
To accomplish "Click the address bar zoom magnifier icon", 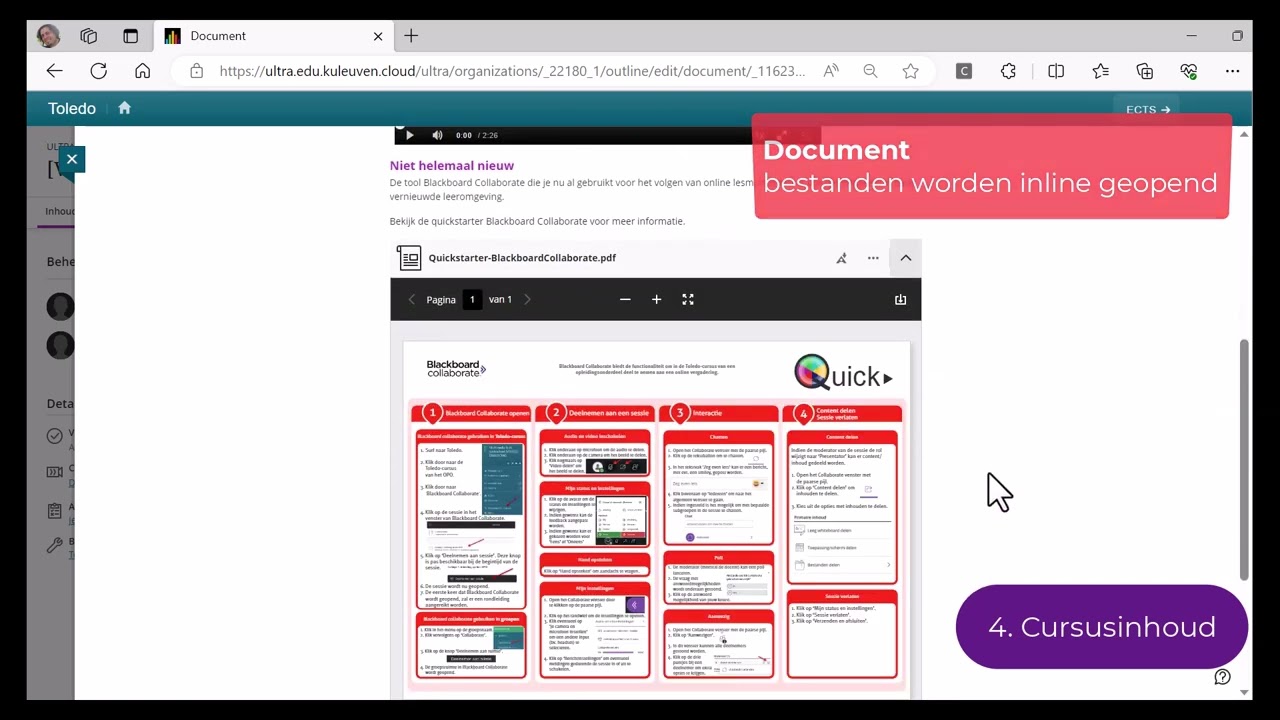I will point(870,71).
